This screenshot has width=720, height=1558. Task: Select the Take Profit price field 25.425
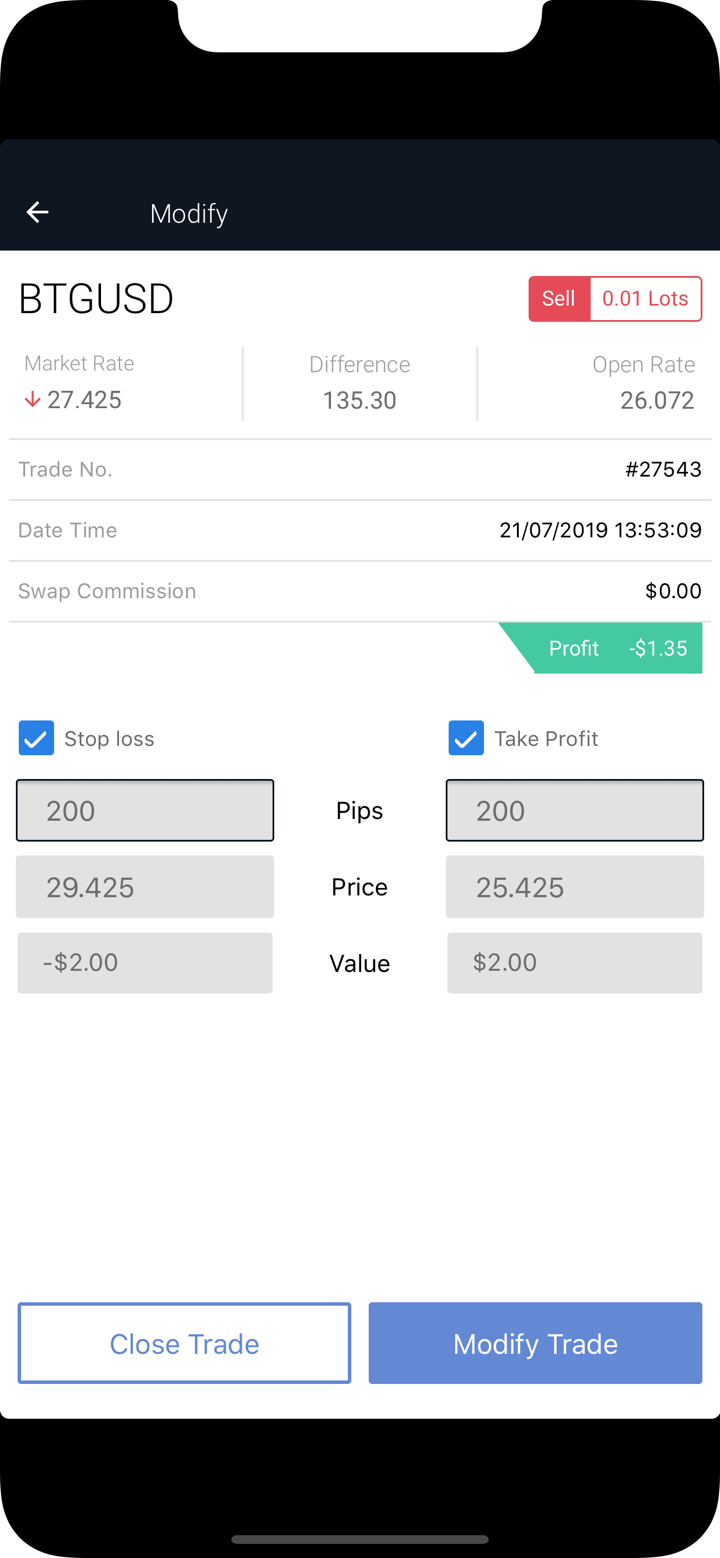575,887
